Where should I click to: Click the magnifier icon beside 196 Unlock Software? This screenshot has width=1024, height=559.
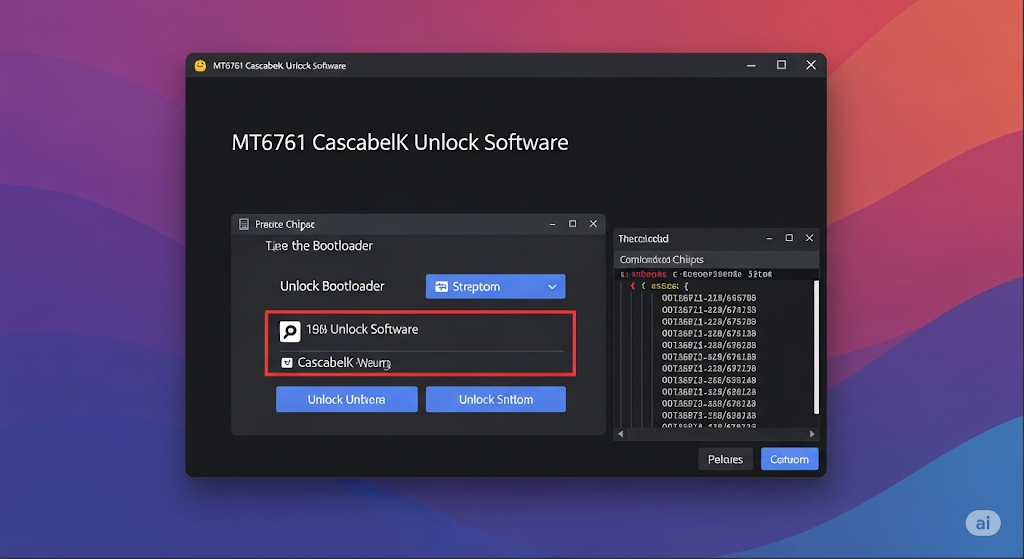(x=290, y=331)
